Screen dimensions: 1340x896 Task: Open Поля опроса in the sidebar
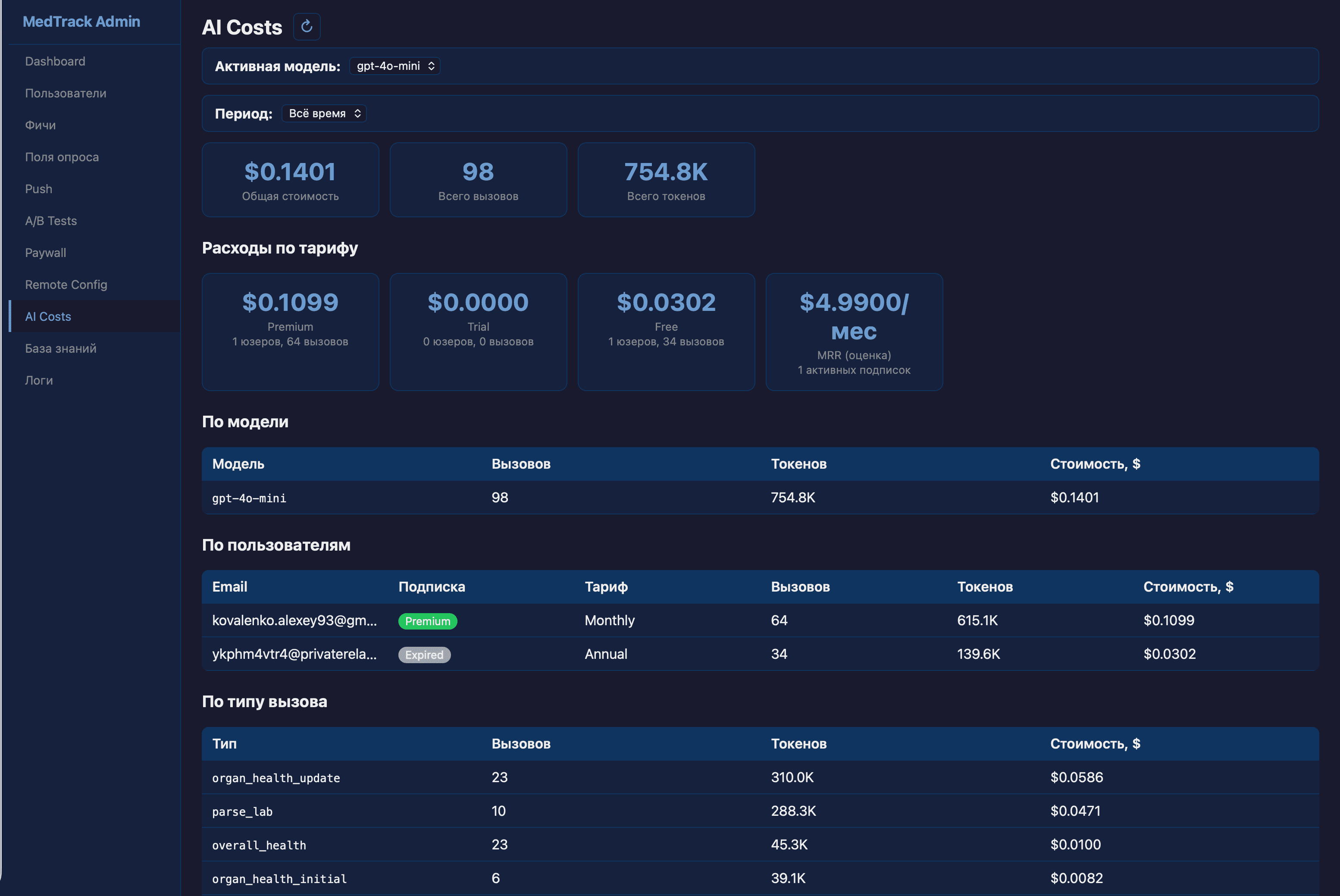click(62, 157)
